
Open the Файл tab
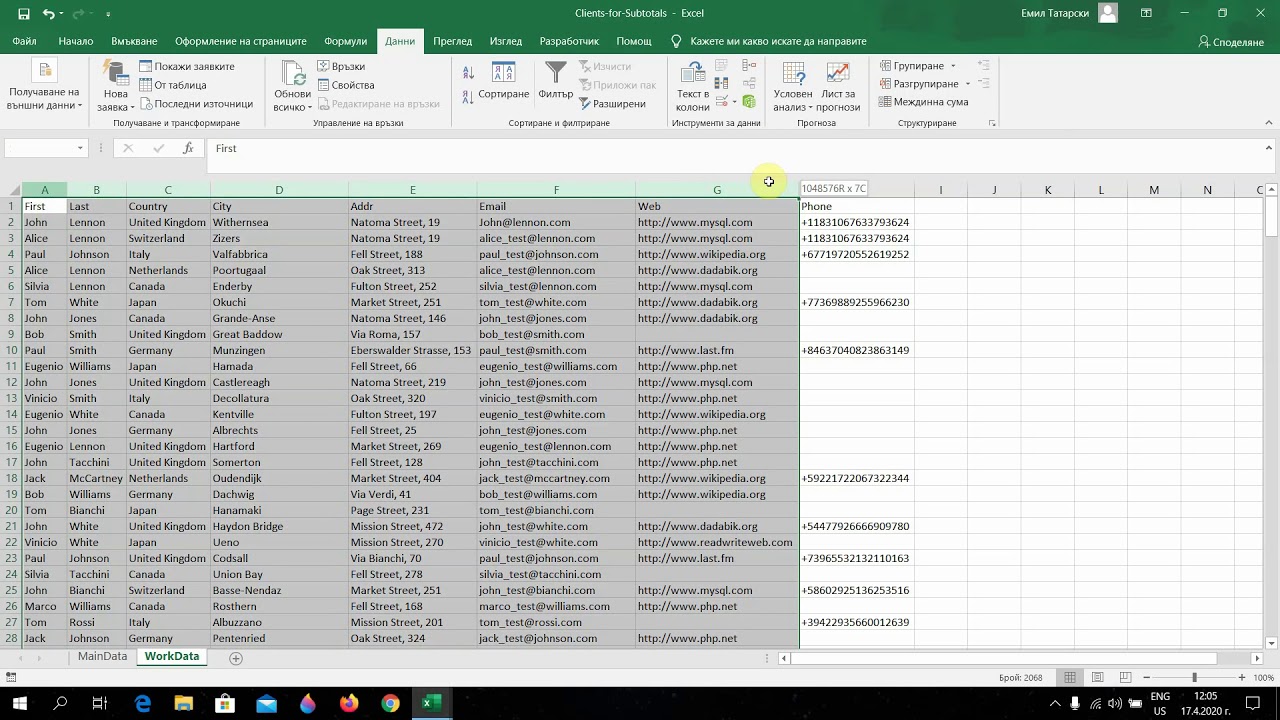pyautogui.click(x=24, y=41)
